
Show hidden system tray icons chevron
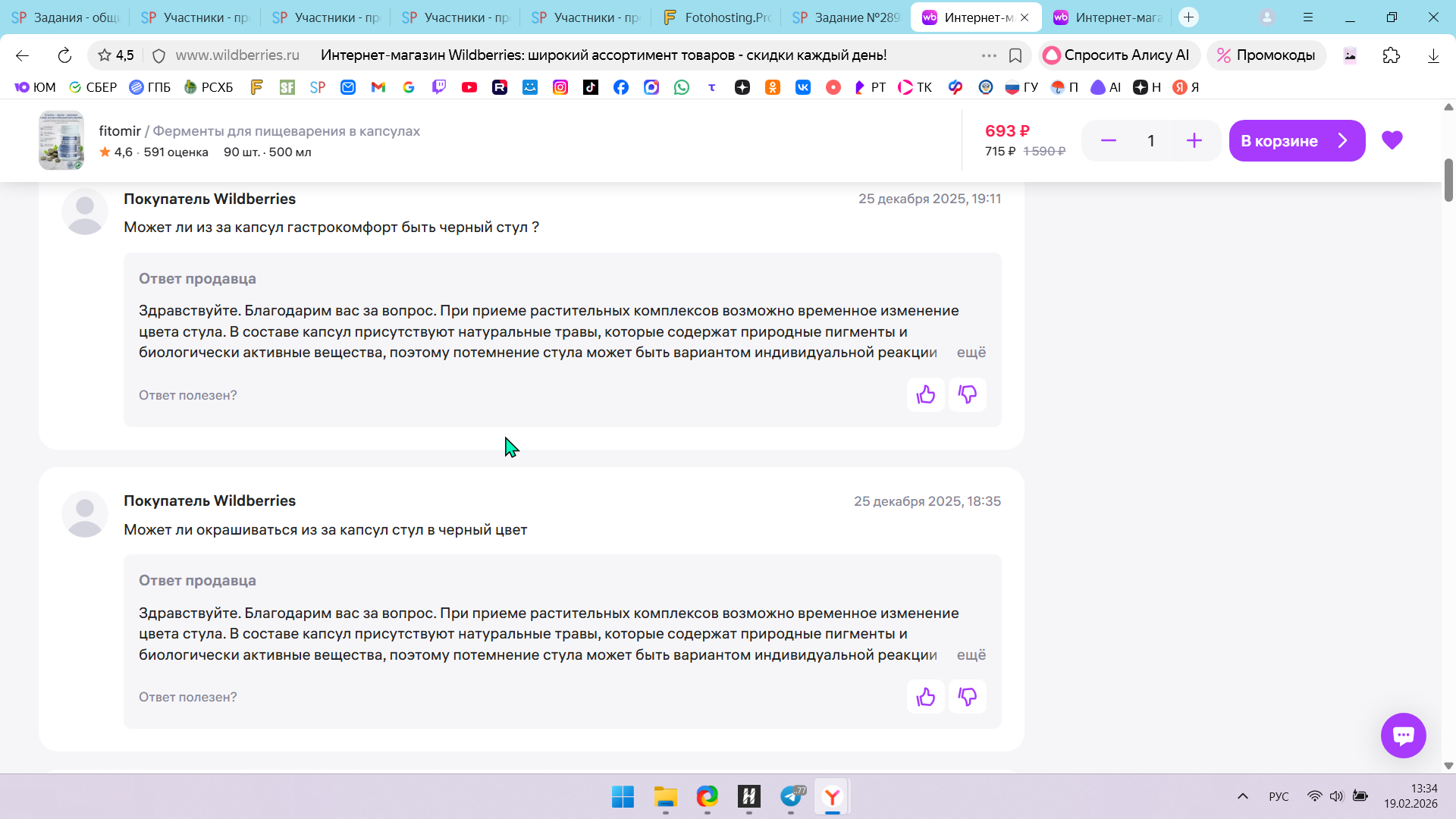point(1242,796)
